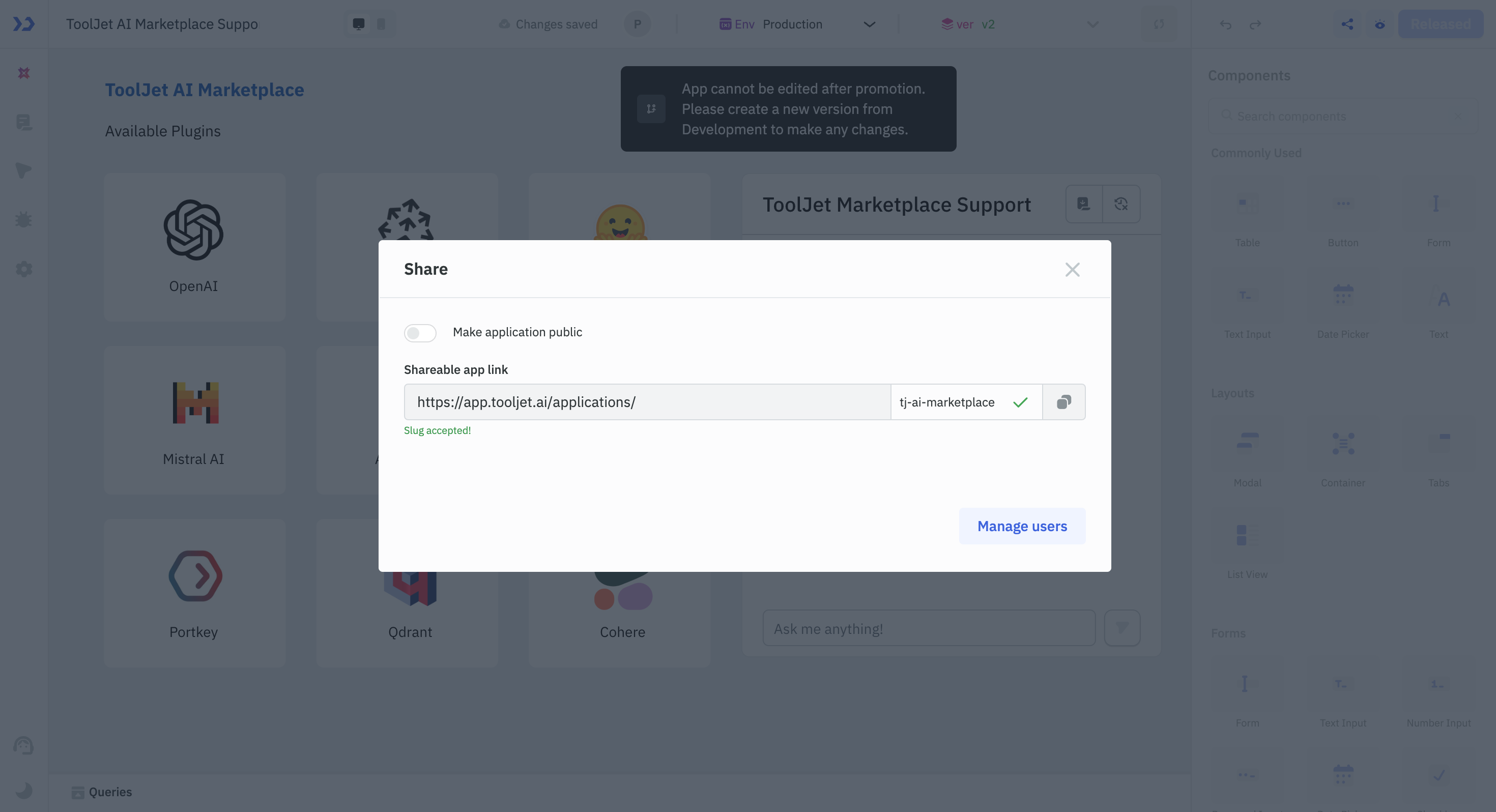The image size is (1496, 812).
Task: Switch to desktop layout in the top bar
Action: pyautogui.click(x=359, y=24)
